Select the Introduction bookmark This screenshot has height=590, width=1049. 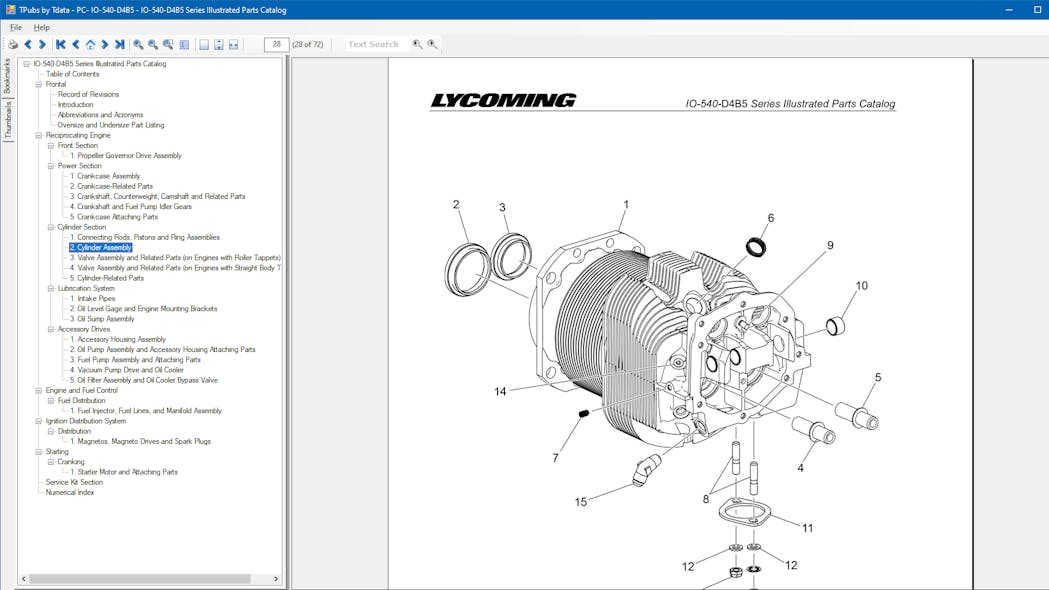point(76,104)
